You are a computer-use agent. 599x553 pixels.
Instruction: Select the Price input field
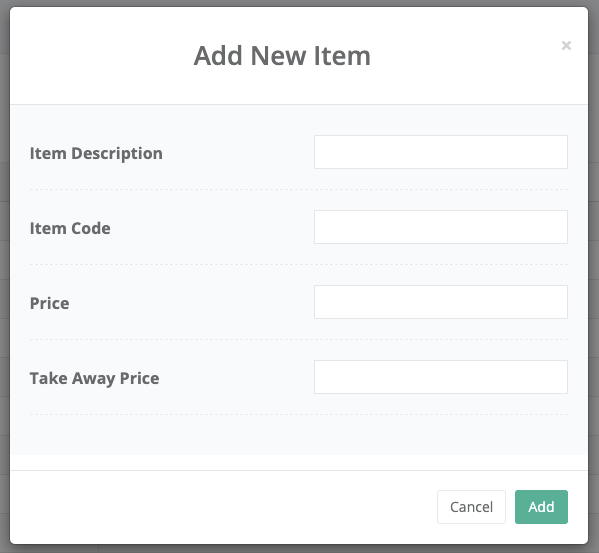click(x=441, y=302)
